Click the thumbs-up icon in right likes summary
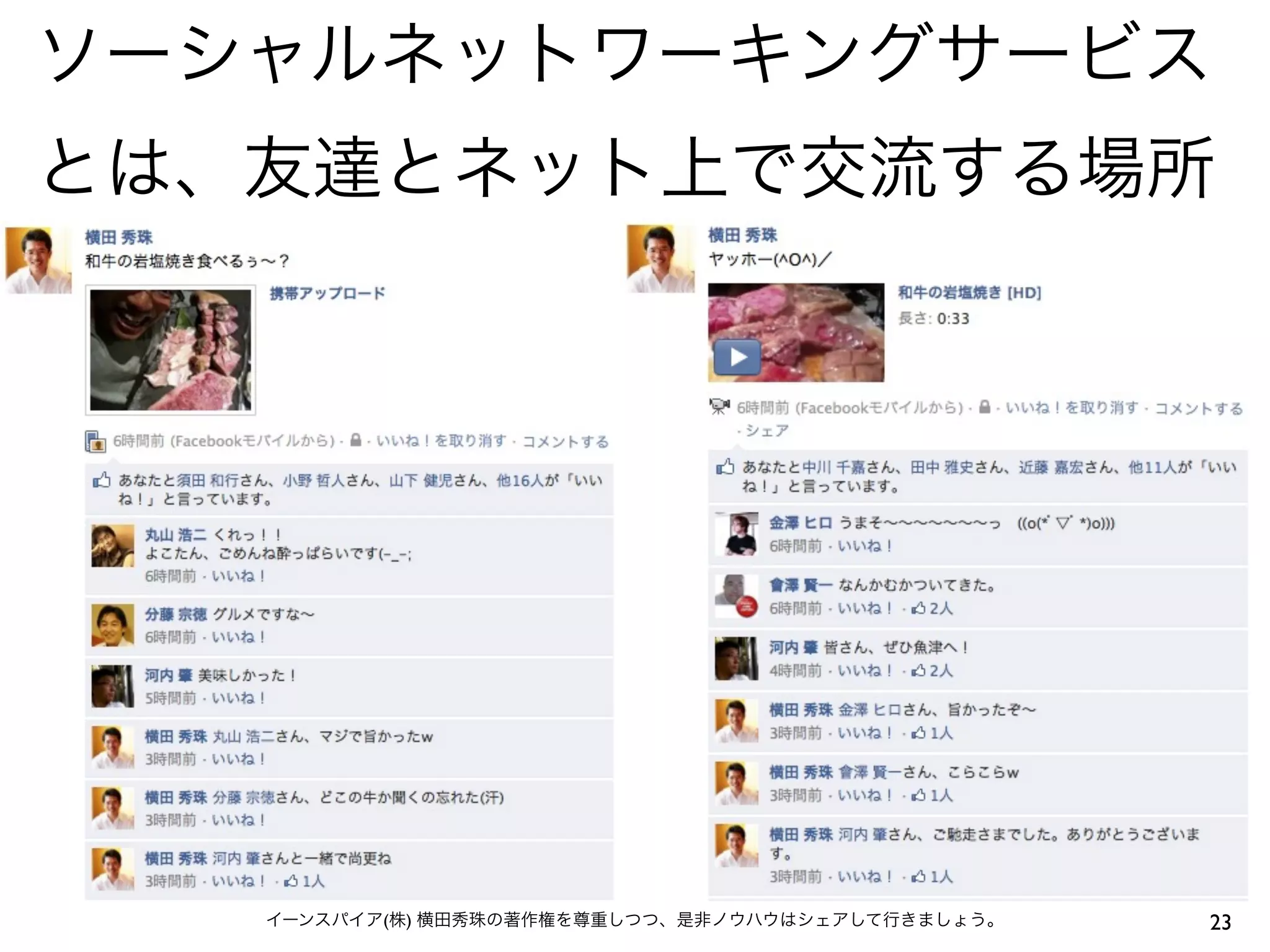 725,467
